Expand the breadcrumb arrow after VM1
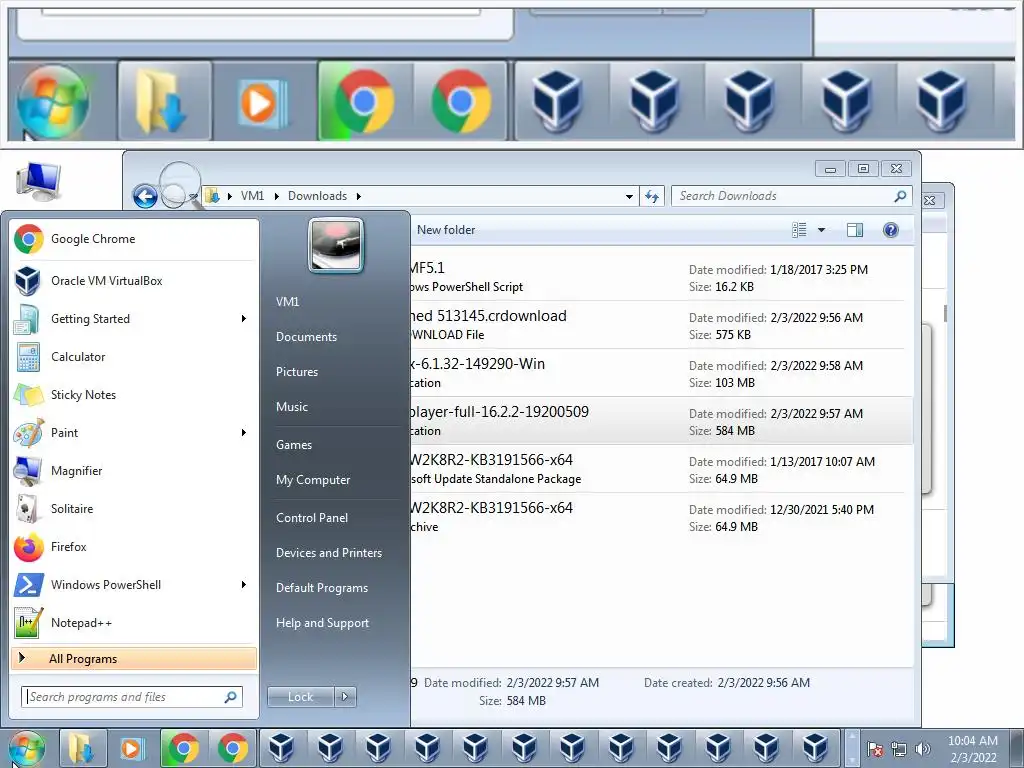This screenshot has width=1024, height=768. pyautogui.click(x=276, y=196)
